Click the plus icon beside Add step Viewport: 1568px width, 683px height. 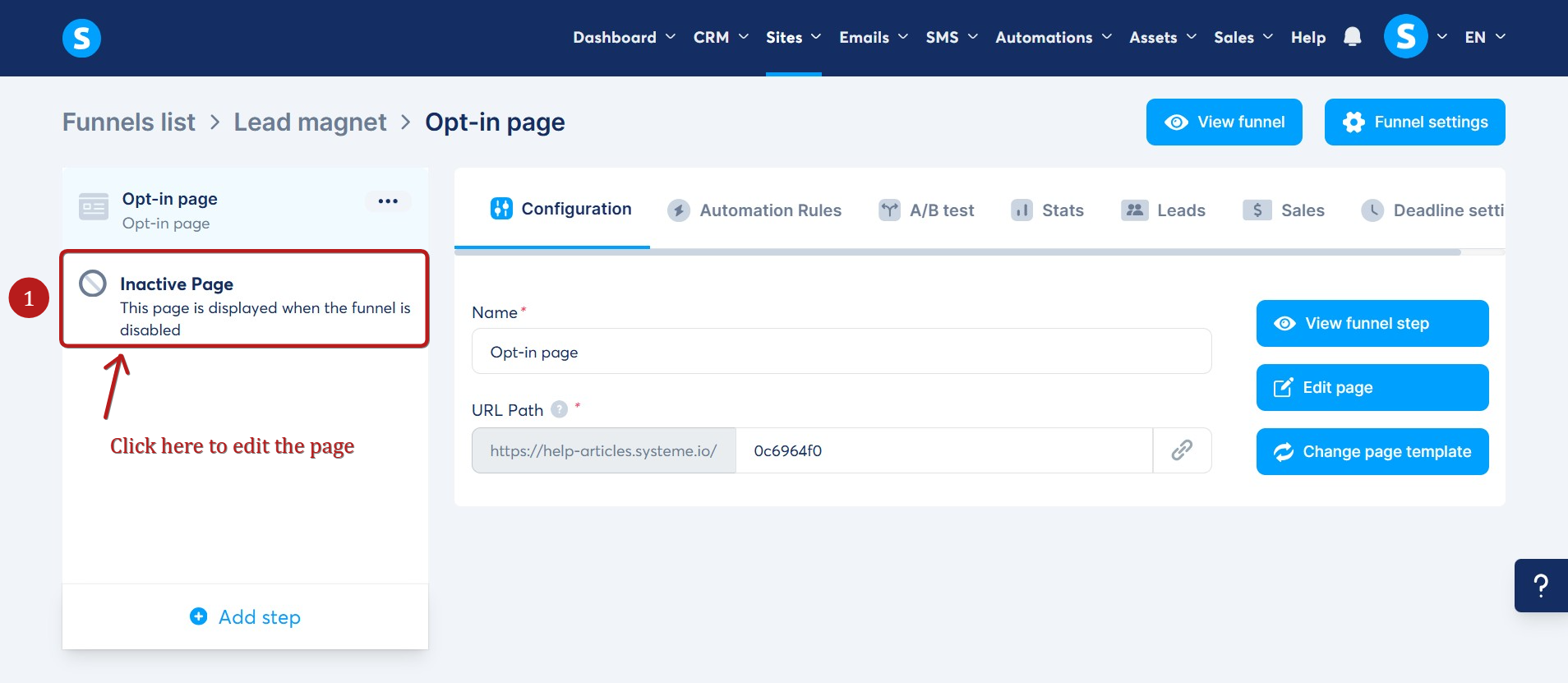[x=199, y=616]
